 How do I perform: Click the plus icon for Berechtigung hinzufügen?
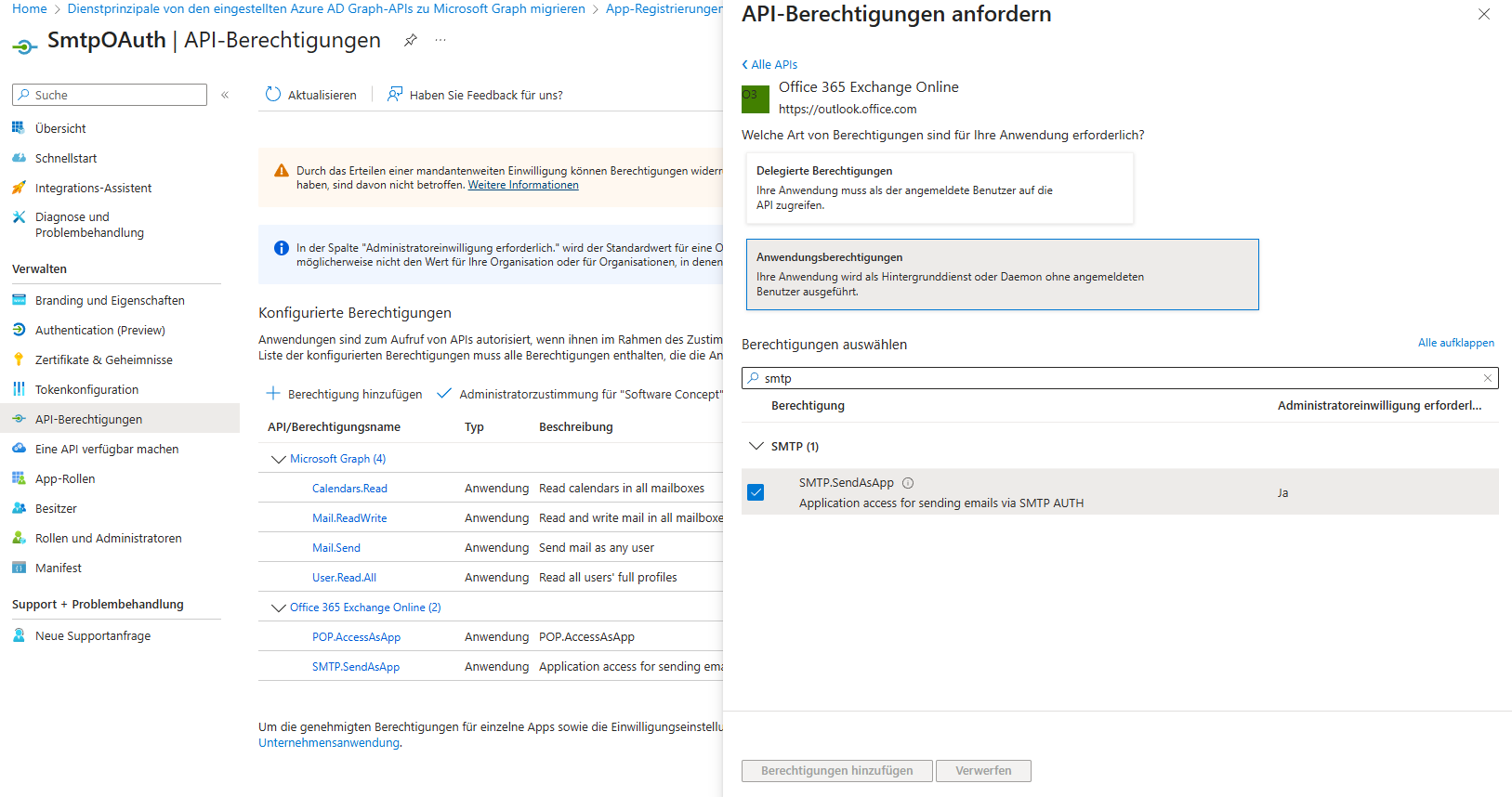click(273, 394)
